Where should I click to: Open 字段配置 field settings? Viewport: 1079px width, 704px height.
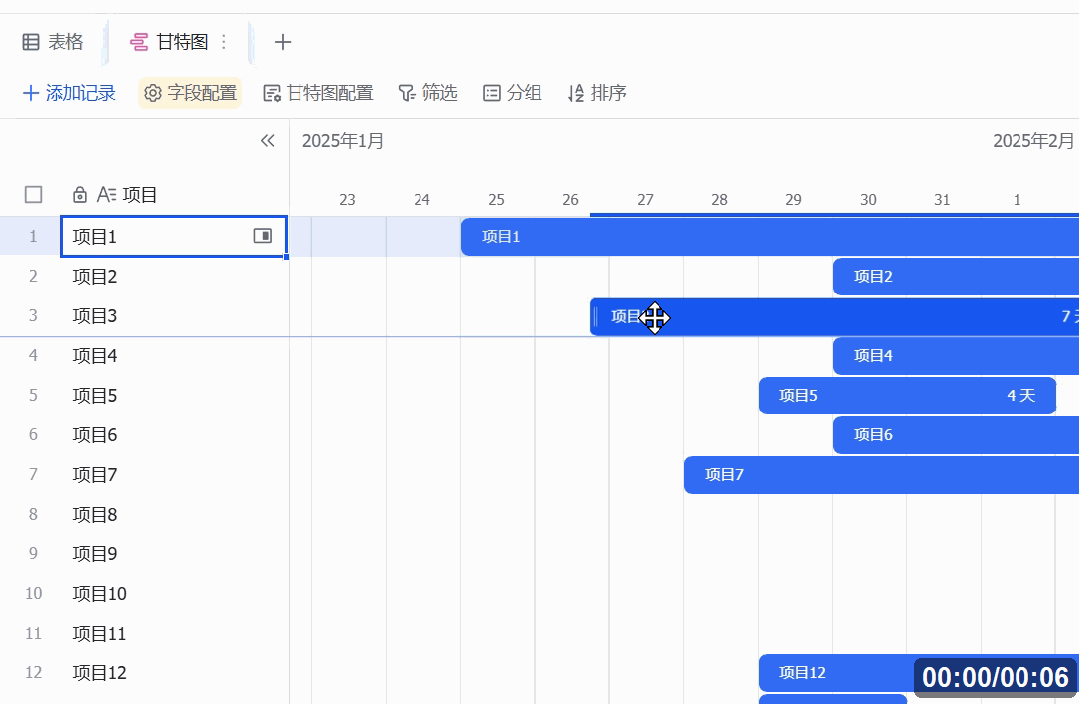coord(190,93)
